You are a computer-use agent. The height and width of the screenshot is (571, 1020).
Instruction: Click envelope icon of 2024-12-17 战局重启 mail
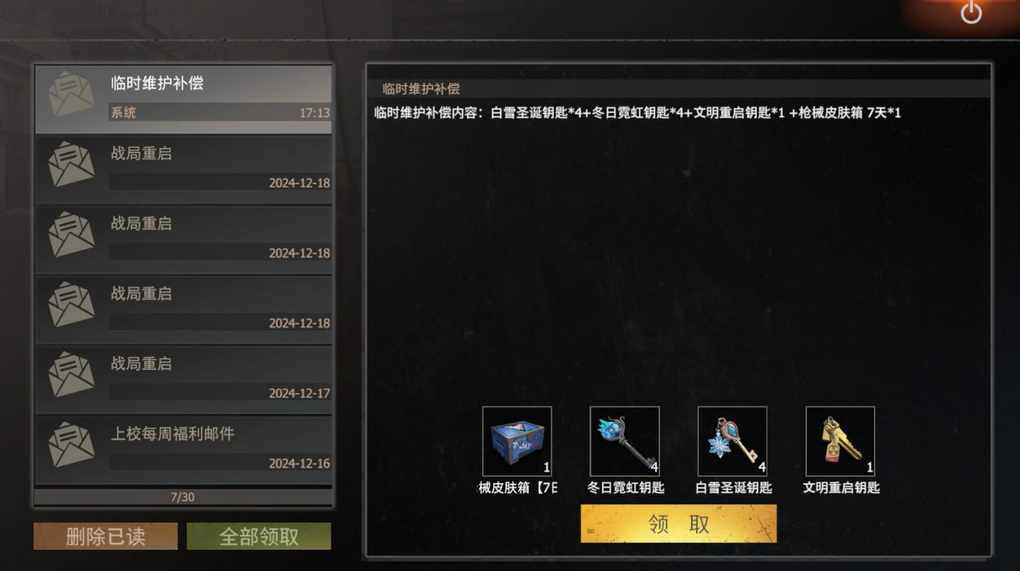(71, 375)
